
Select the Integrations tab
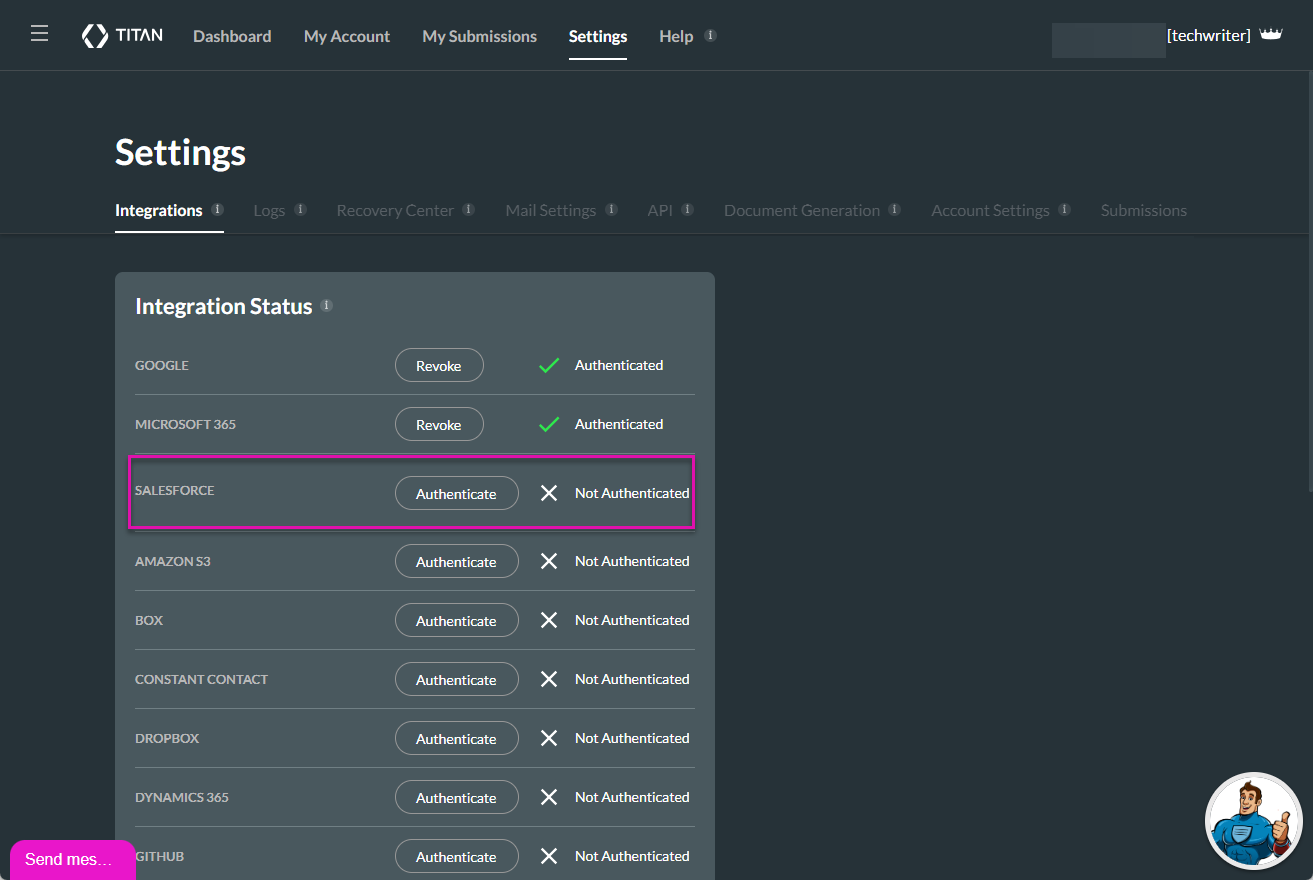tap(159, 210)
